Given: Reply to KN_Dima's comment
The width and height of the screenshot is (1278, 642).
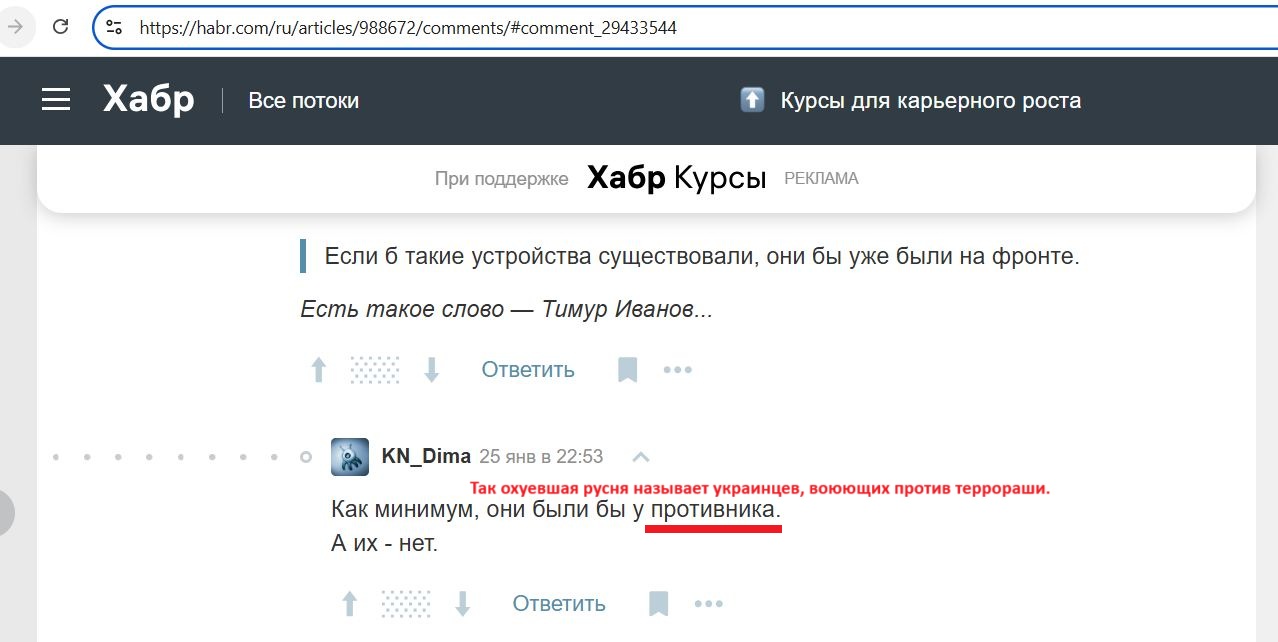Looking at the screenshot, I should click(x=559, y=604).
